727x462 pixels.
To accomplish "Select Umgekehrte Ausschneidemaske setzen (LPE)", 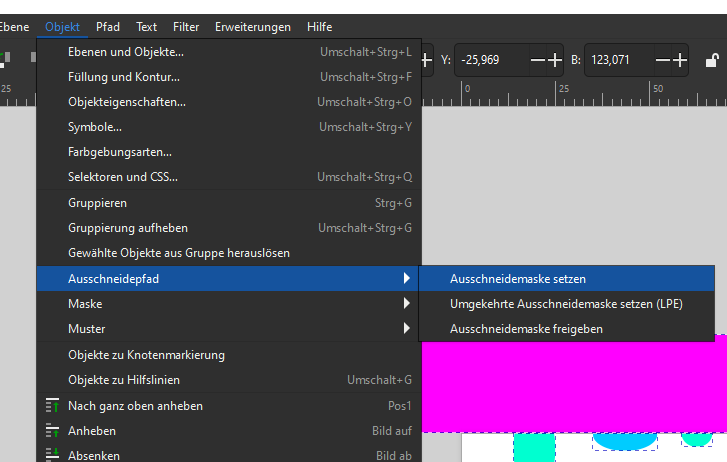I will pos(566,304).
